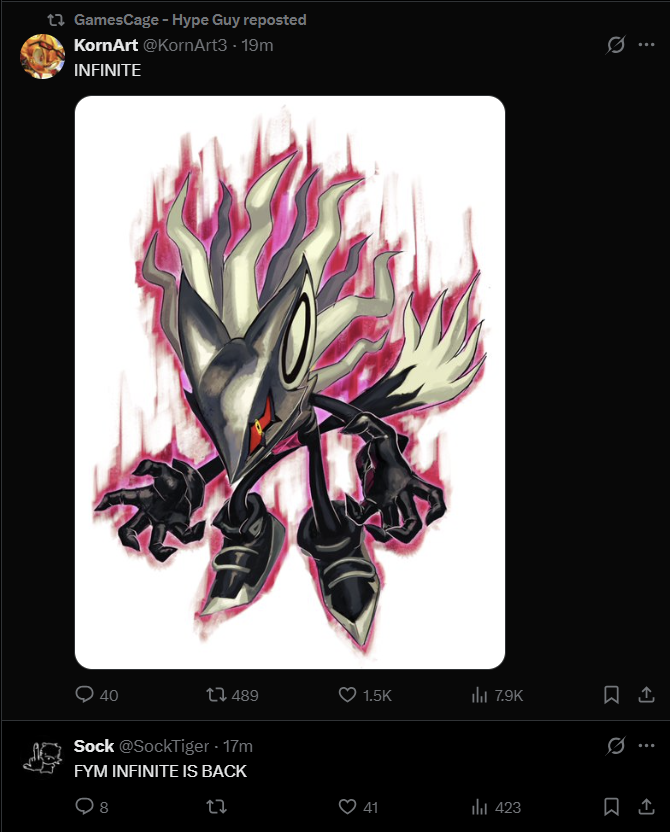Image resolution: width=670 pixels, height=832 pixels.
Task: View analytics showing 7.9K views
Action: pos(497,695)
